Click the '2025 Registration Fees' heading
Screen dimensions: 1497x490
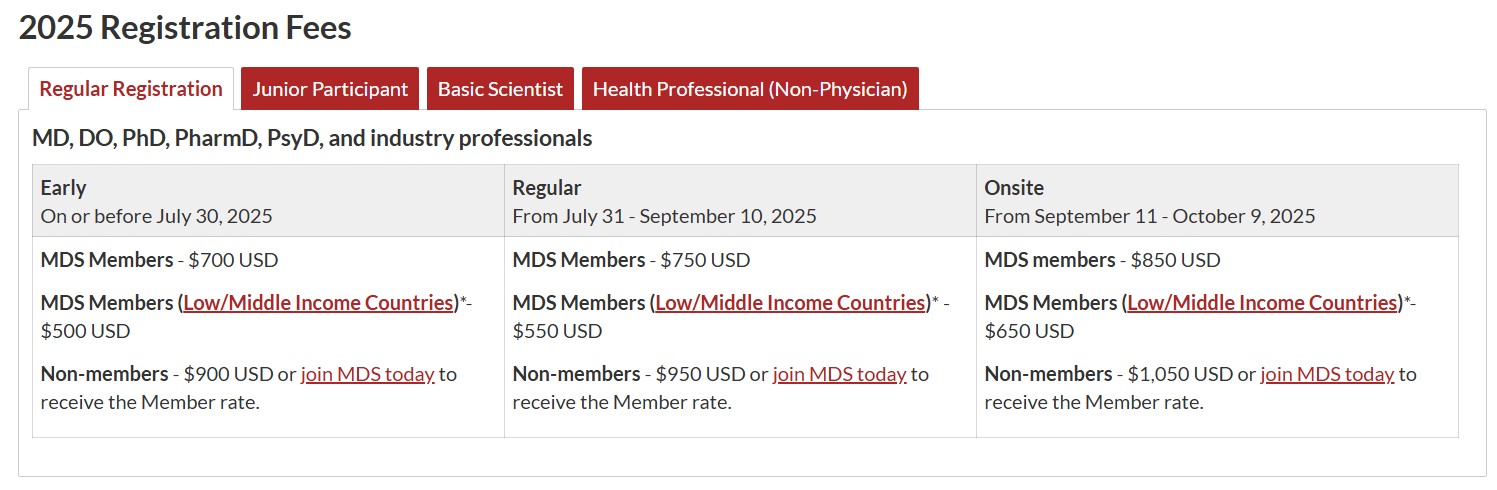[185, 27]
